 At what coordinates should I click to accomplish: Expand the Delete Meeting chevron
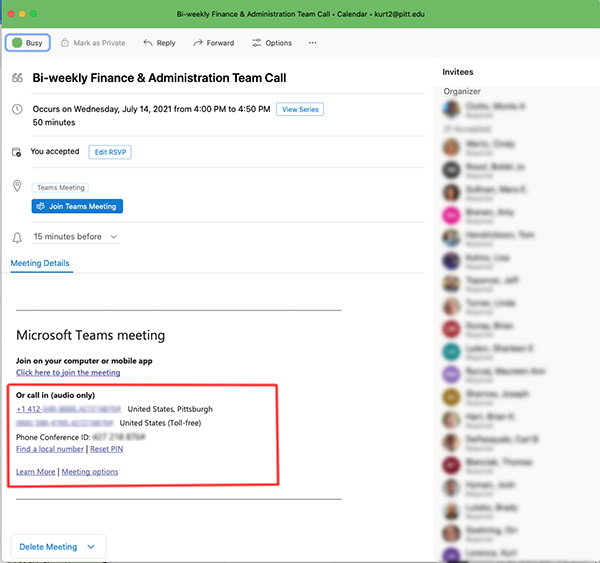(91, 547)
